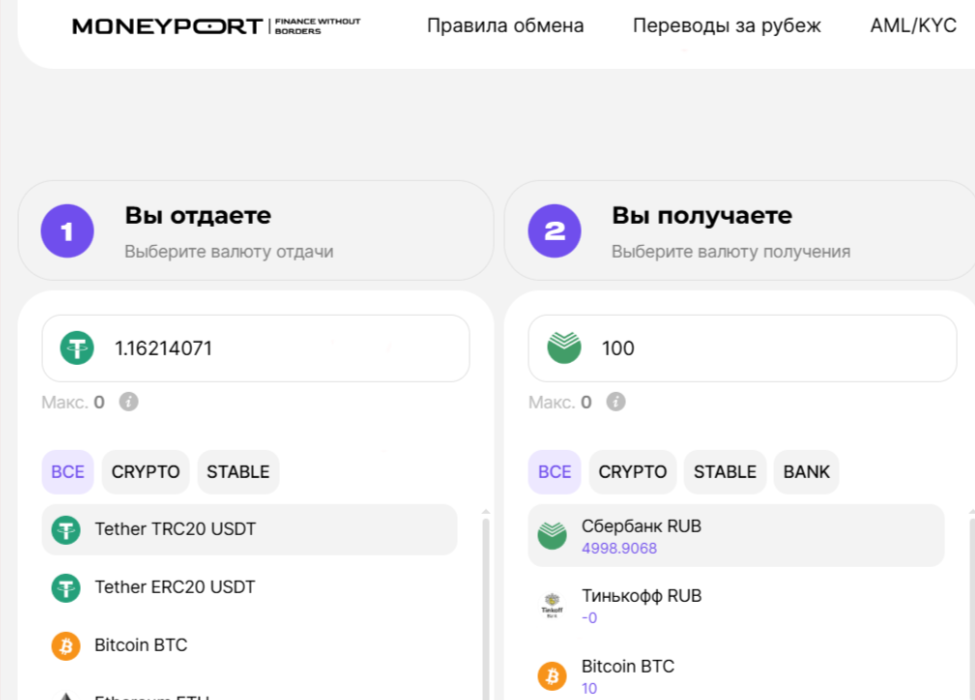Viewport: 975px width, 700px height.
Task: Click the receive Макс. 0 limit label
Action: pyautogui.click(x=560, y=402)
